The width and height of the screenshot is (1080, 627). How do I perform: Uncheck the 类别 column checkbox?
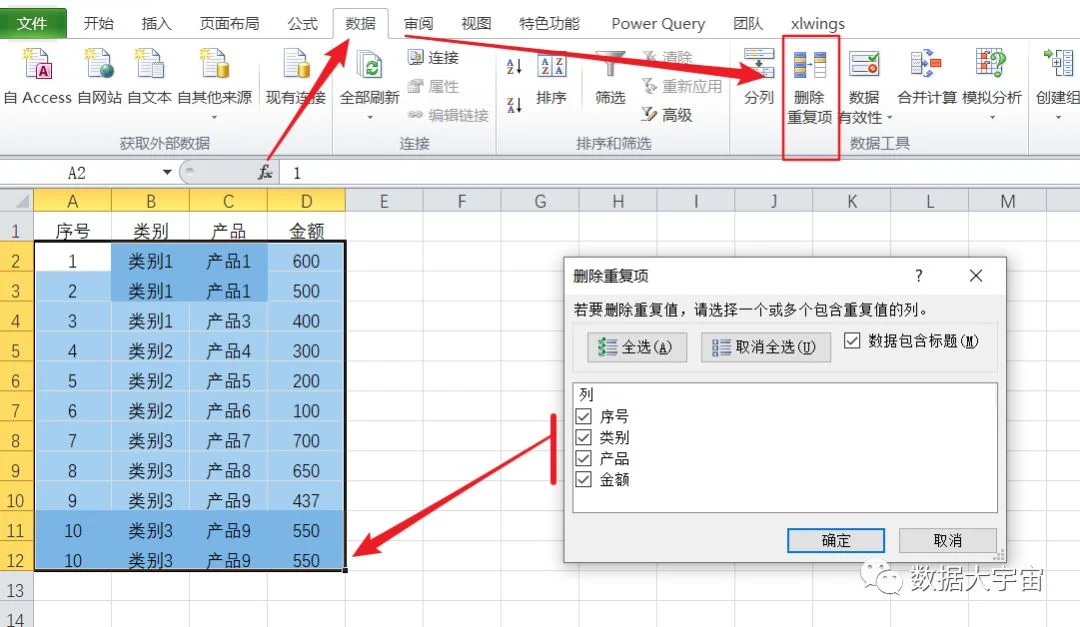coord(583,438)
